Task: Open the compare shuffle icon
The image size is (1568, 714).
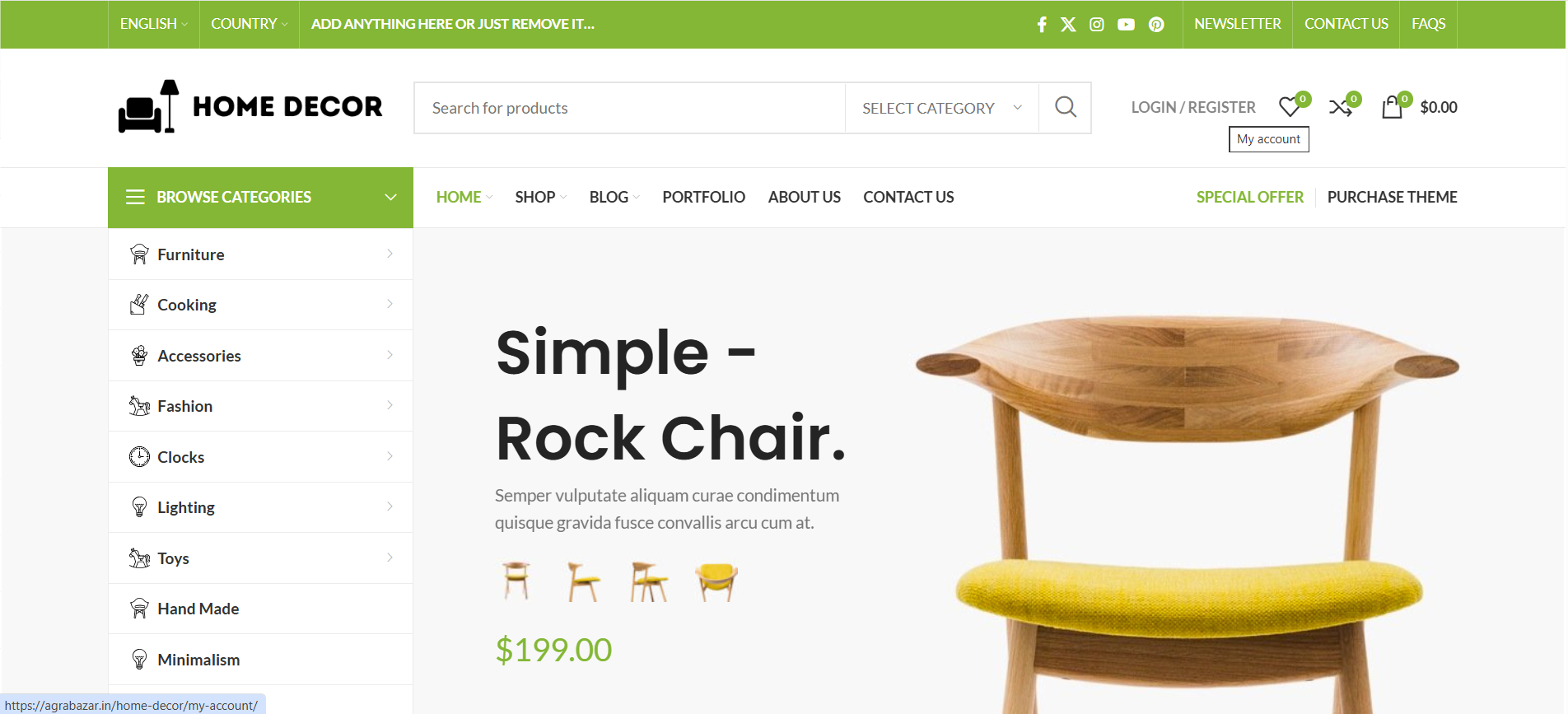Action: click(1340, 107)
